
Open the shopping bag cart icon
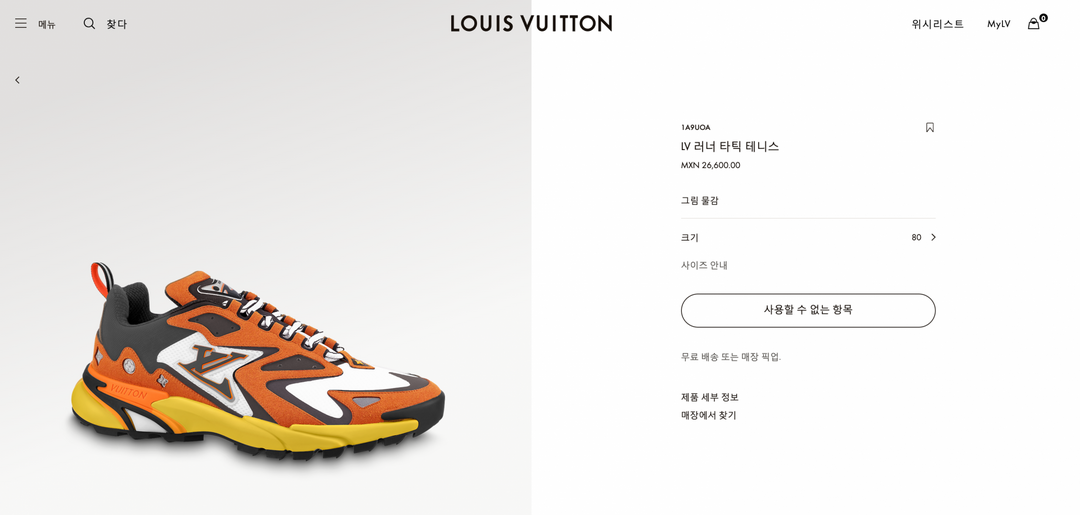(x=1033, y=24)
